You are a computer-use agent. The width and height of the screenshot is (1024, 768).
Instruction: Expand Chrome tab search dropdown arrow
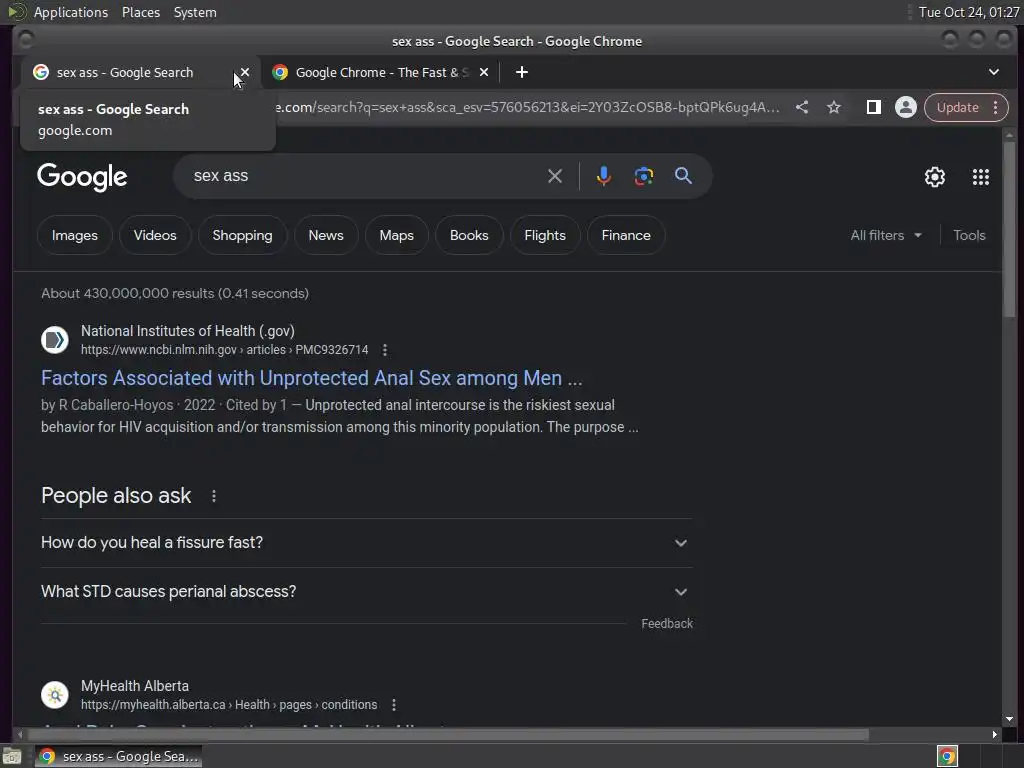coord(993,72)
